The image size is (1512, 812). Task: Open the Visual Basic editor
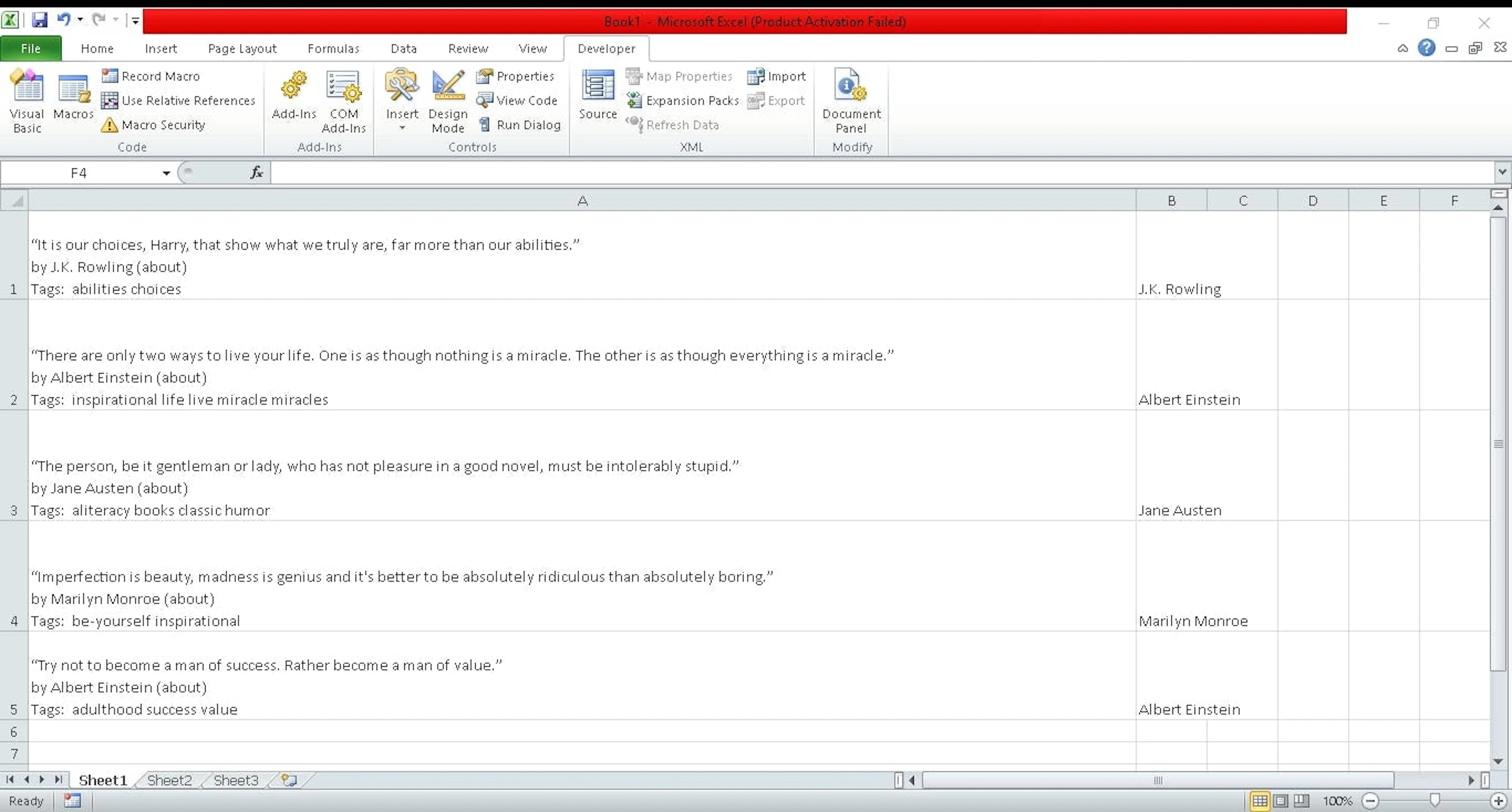tap(27, 101)
